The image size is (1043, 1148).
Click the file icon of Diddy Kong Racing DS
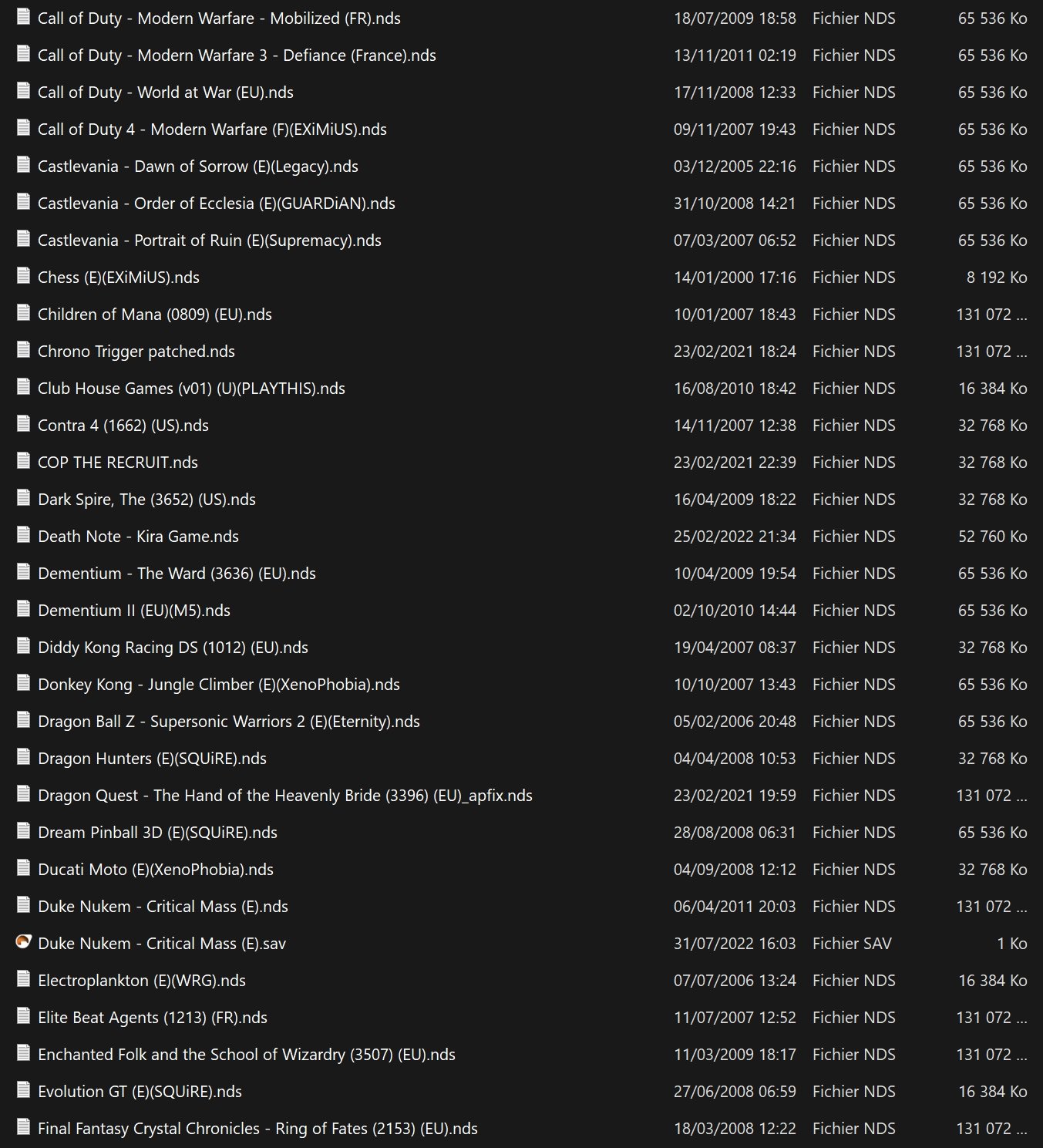[23, 646]
